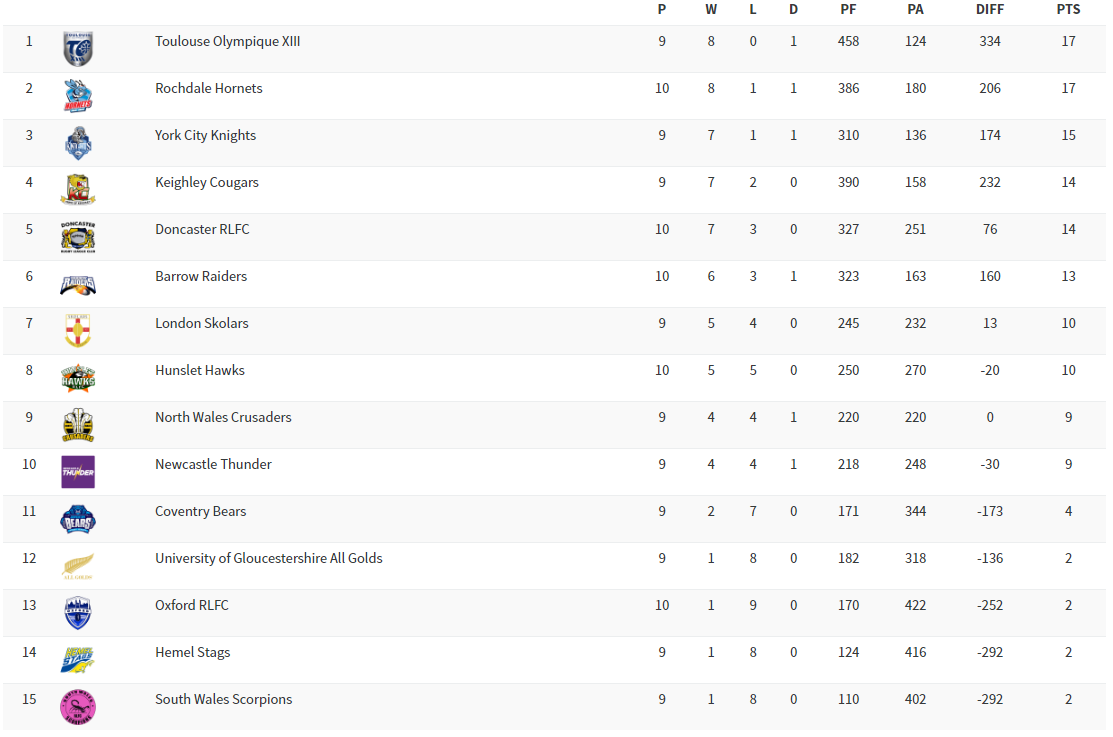
Task: Click the W column header
Action: coord(711,10)
